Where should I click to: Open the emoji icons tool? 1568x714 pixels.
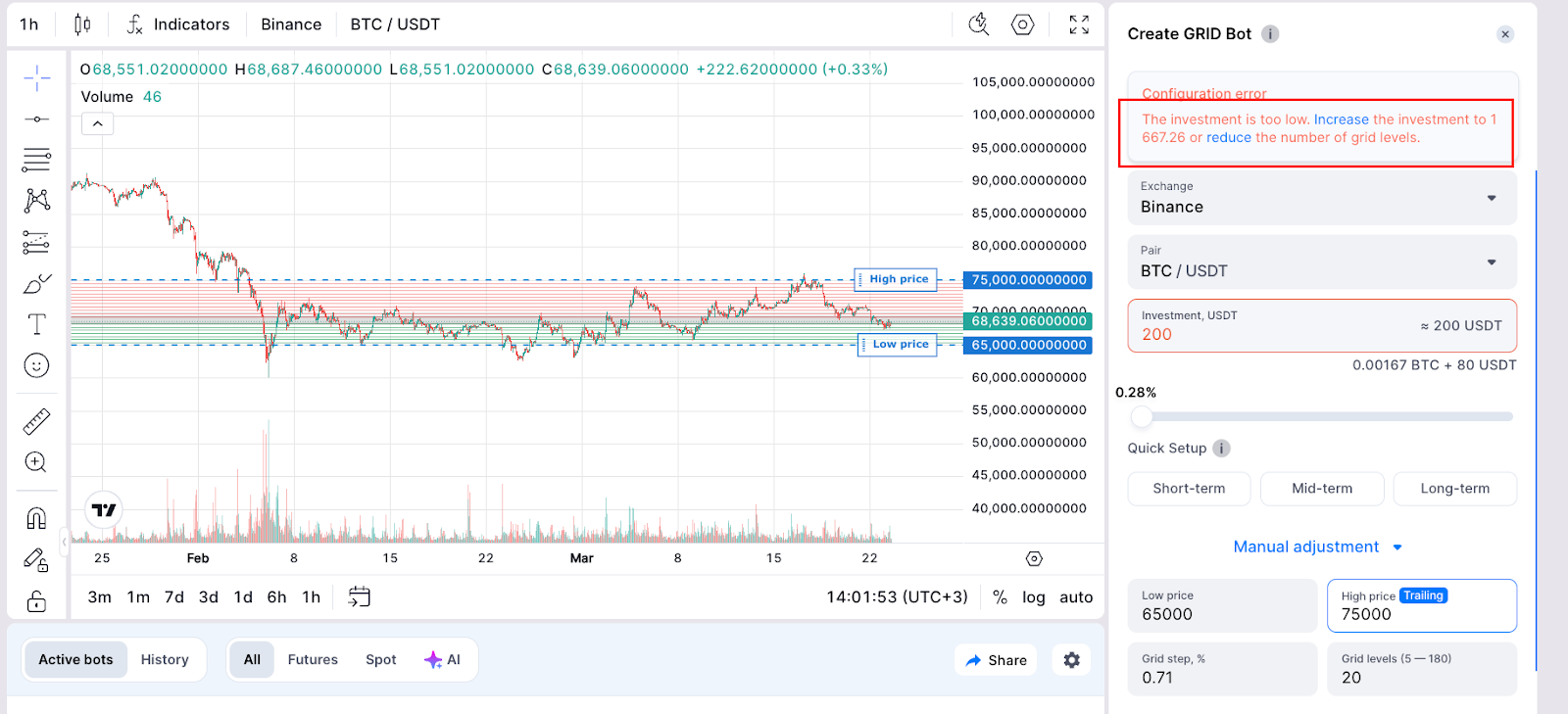(x=36, y=365)
